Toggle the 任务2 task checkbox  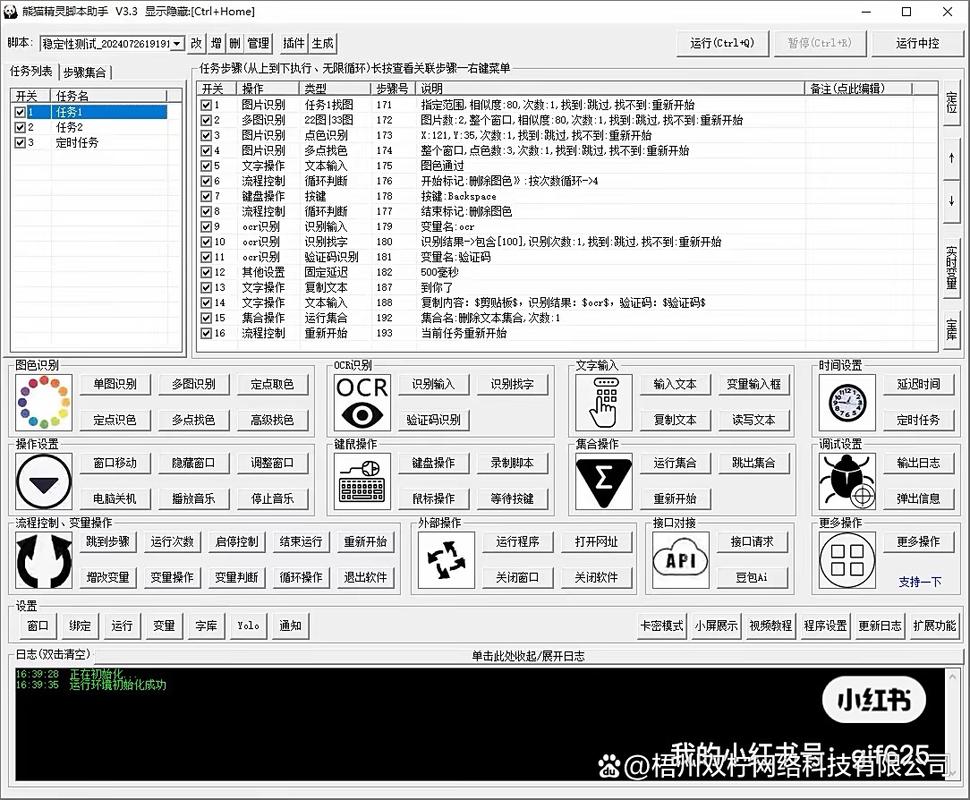20,127
